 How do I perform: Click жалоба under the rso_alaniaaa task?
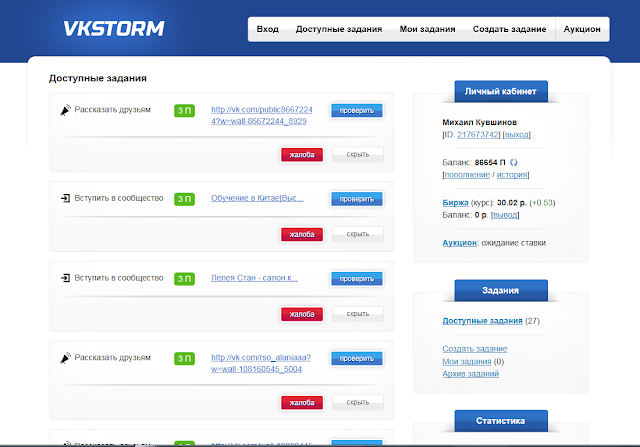click(302, 403)
